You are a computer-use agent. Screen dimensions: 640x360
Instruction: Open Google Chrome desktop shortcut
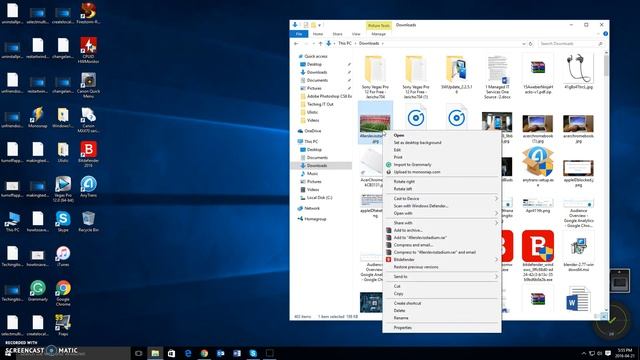[63, 292]
